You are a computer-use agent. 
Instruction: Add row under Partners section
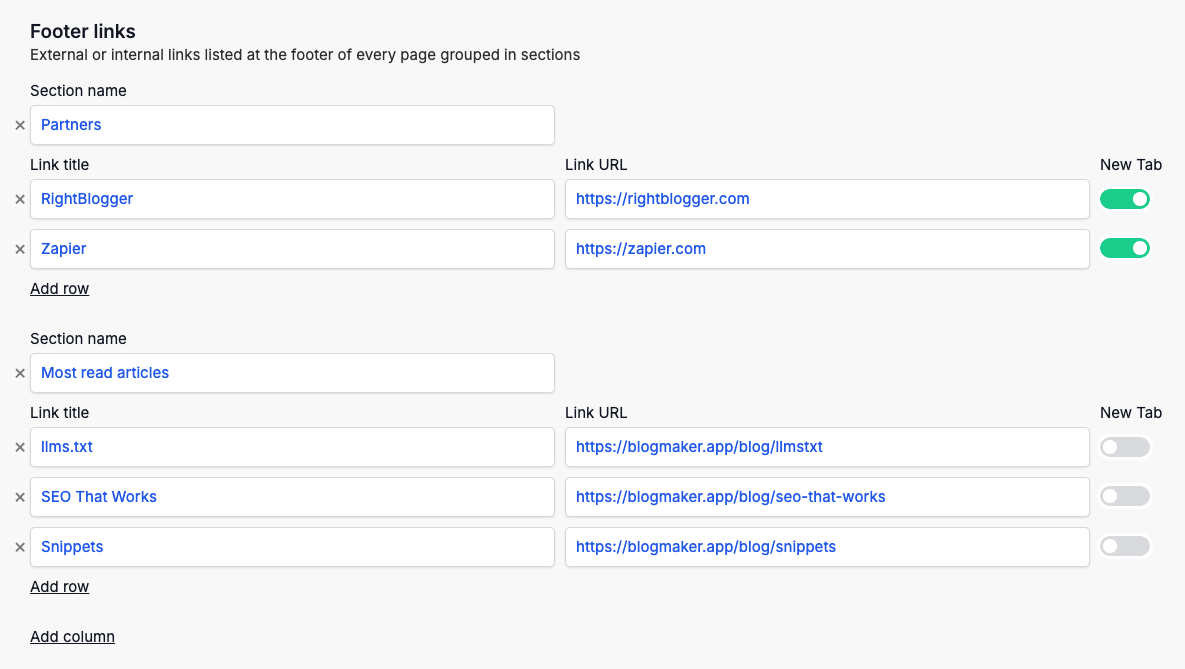coord(60,289)
